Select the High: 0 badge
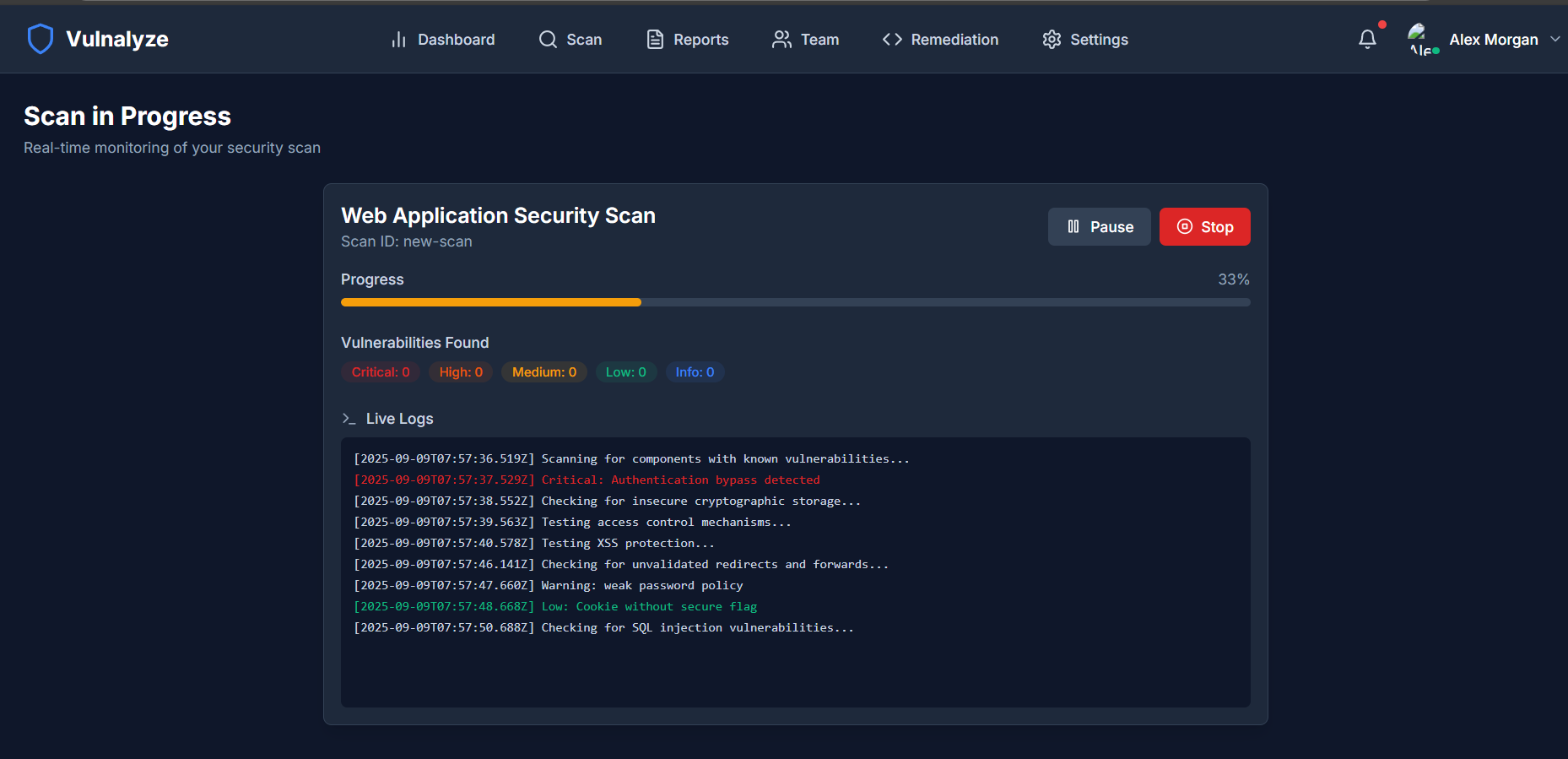The height and width of the screenshot is (759, 1568). coord(461,372)
